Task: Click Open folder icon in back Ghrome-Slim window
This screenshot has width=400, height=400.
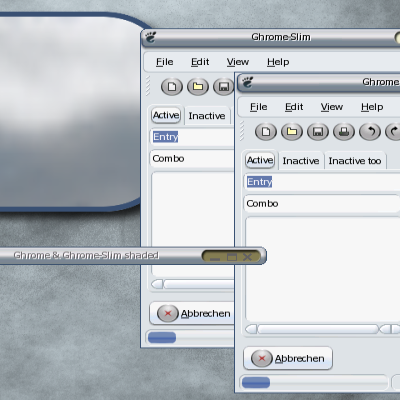Action: pyautogui.click(x=198, y=87)
